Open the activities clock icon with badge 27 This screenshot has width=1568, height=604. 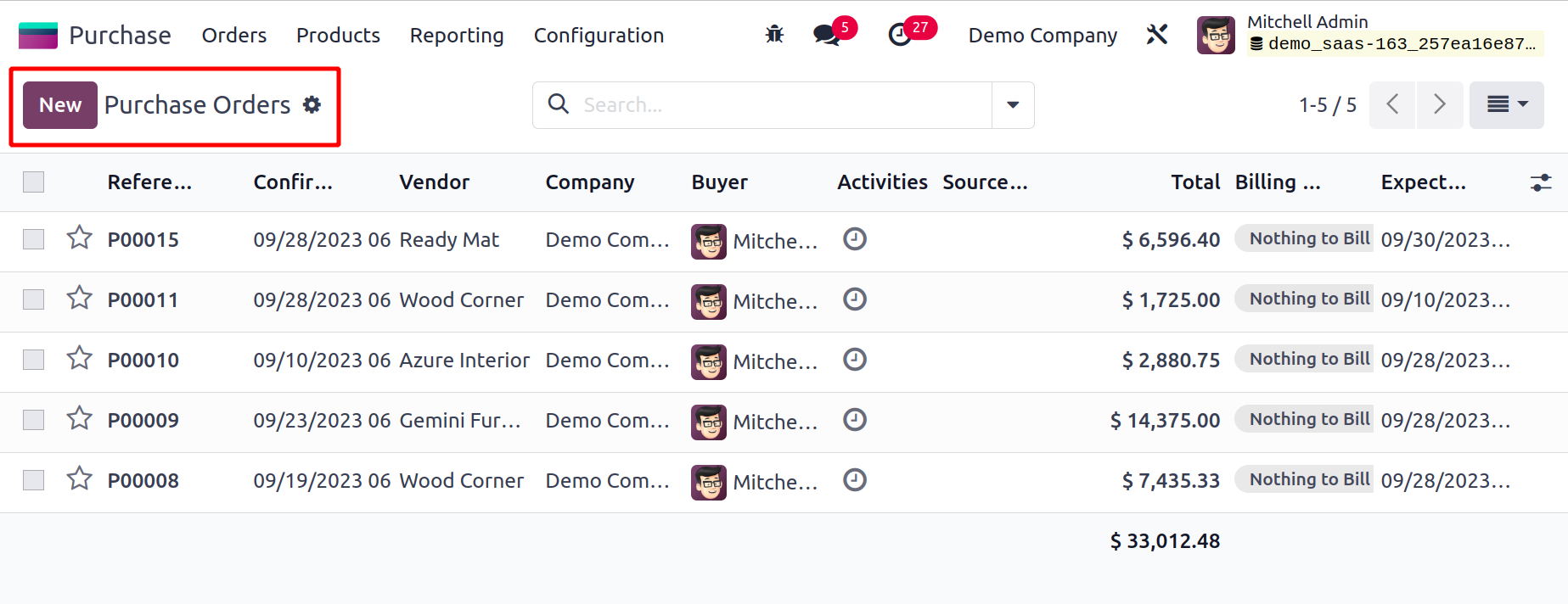click(900, 35)
